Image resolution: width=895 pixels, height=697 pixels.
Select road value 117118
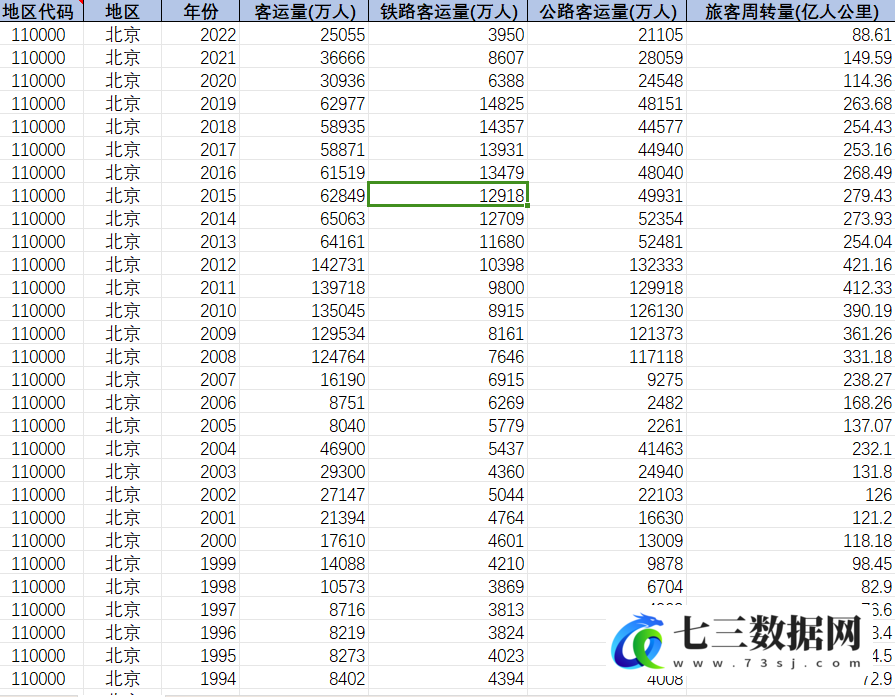click(x=607, y=356)
